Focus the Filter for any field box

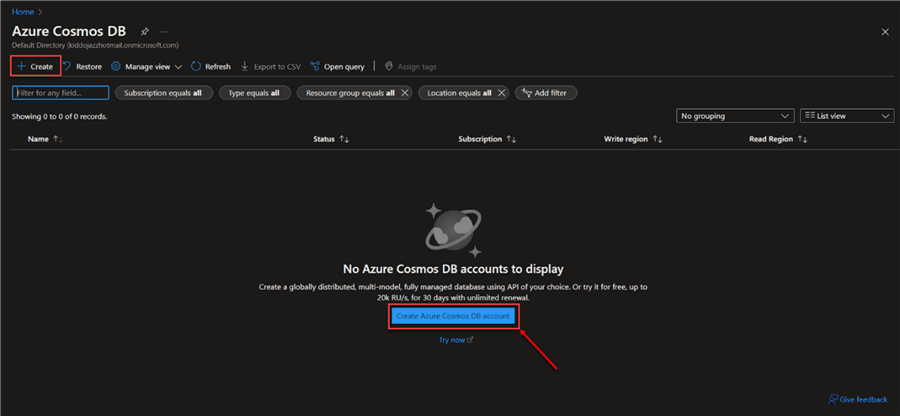coord(60,93)
